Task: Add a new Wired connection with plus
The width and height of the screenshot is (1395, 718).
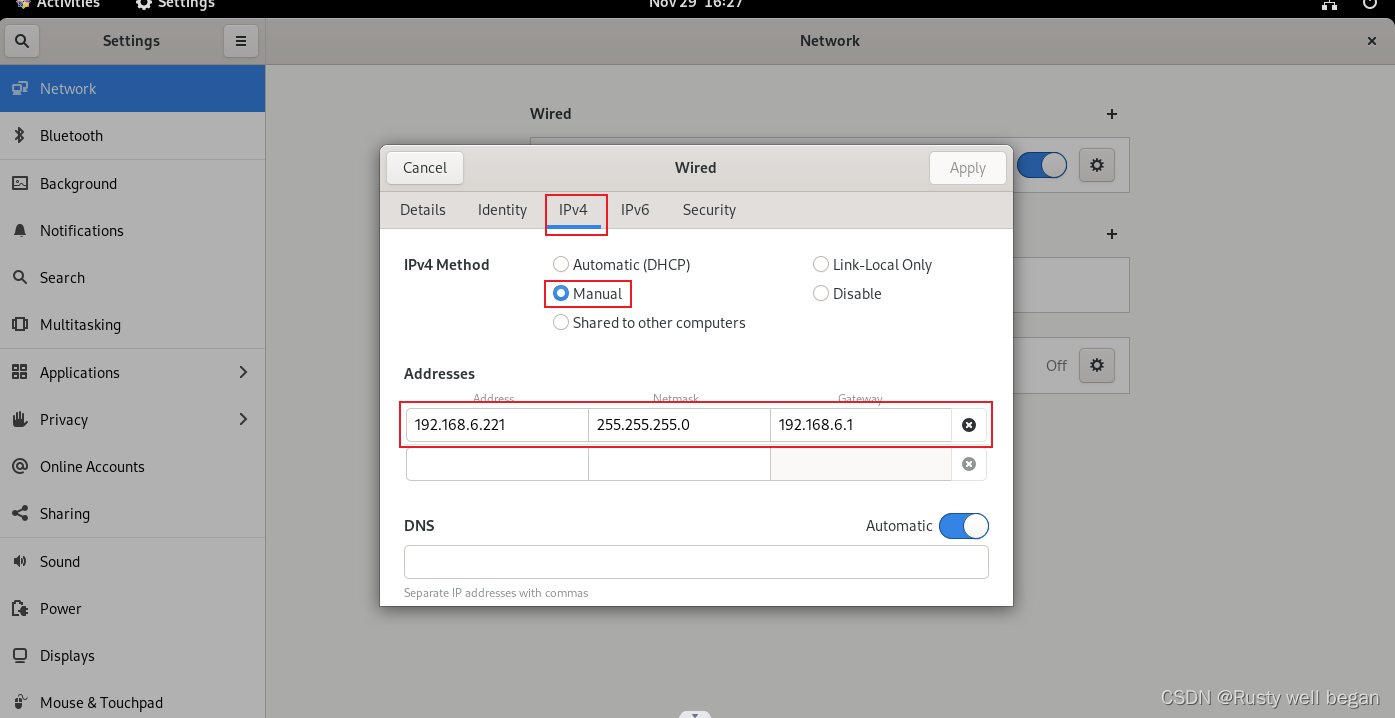Action: [x=1112, y=114]
